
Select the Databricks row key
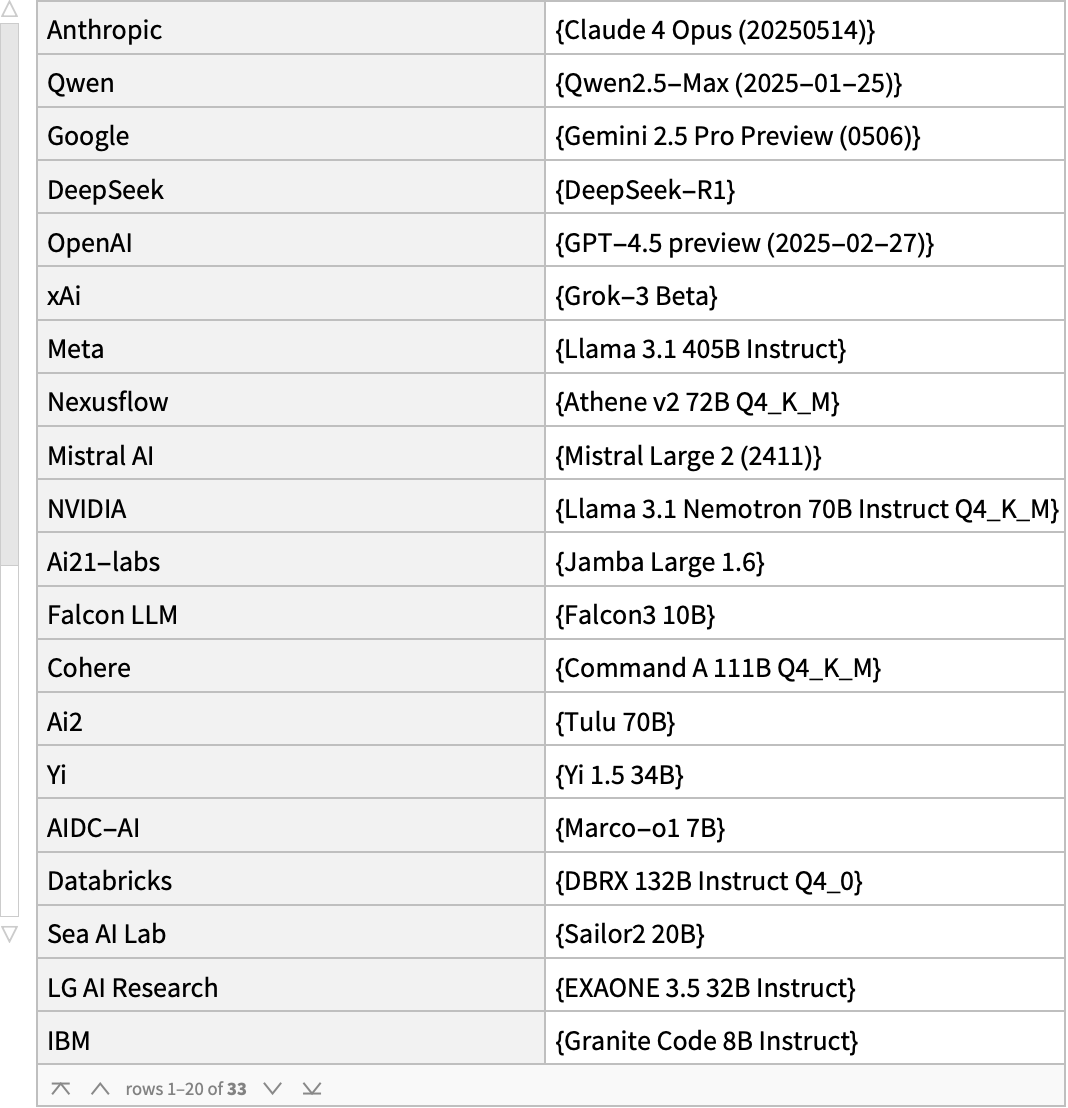coord(110,881)
